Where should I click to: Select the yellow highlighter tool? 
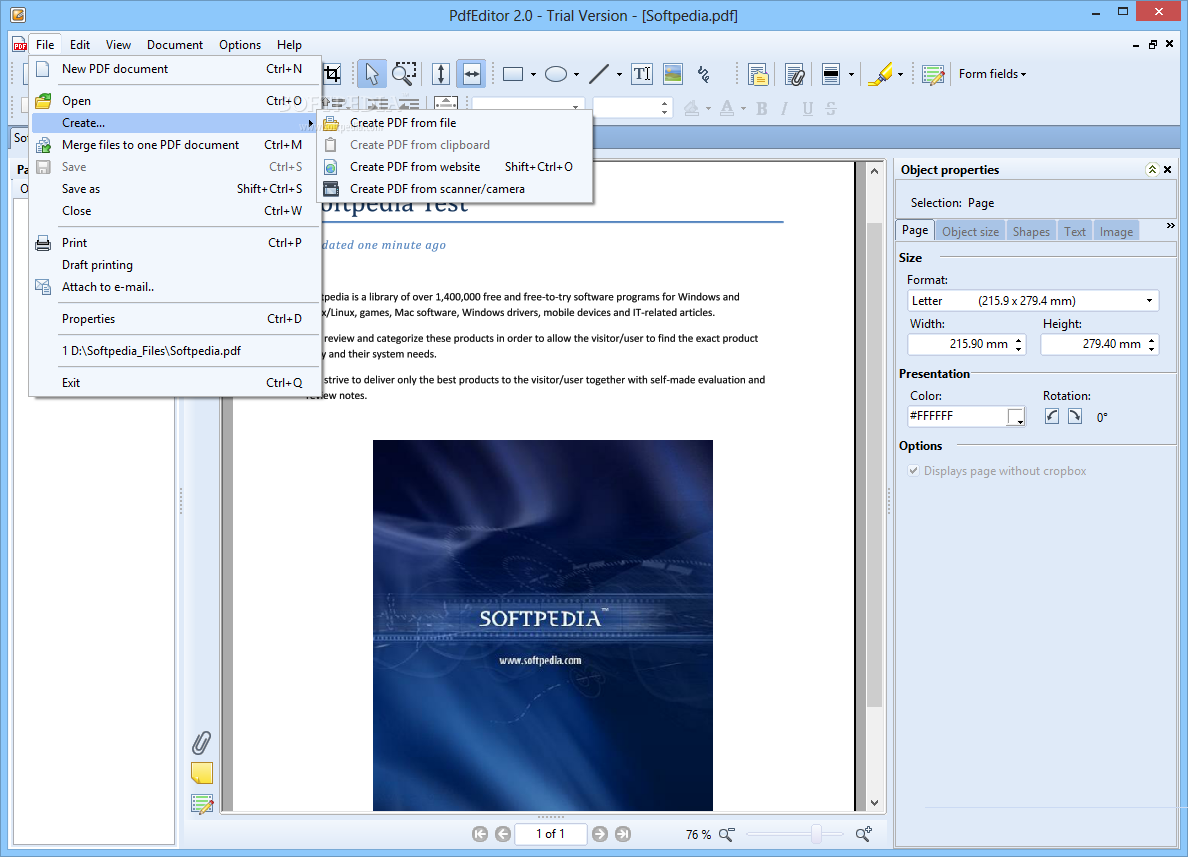880,74
